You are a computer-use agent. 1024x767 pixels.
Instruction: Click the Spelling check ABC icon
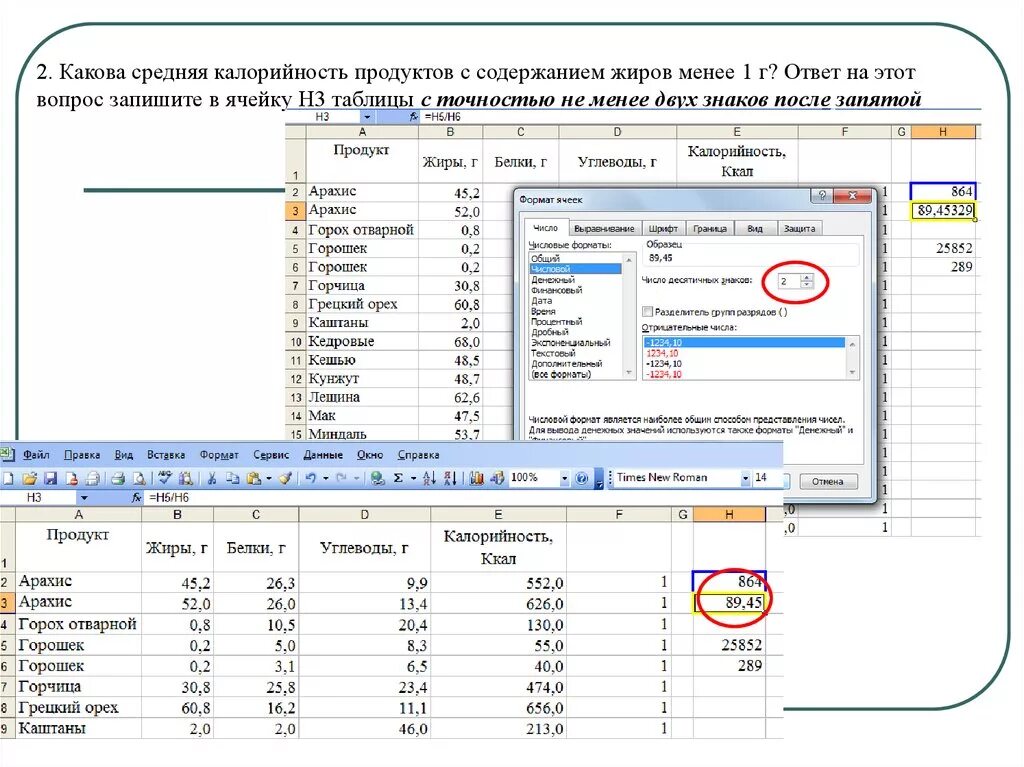[x=165, y=478]
